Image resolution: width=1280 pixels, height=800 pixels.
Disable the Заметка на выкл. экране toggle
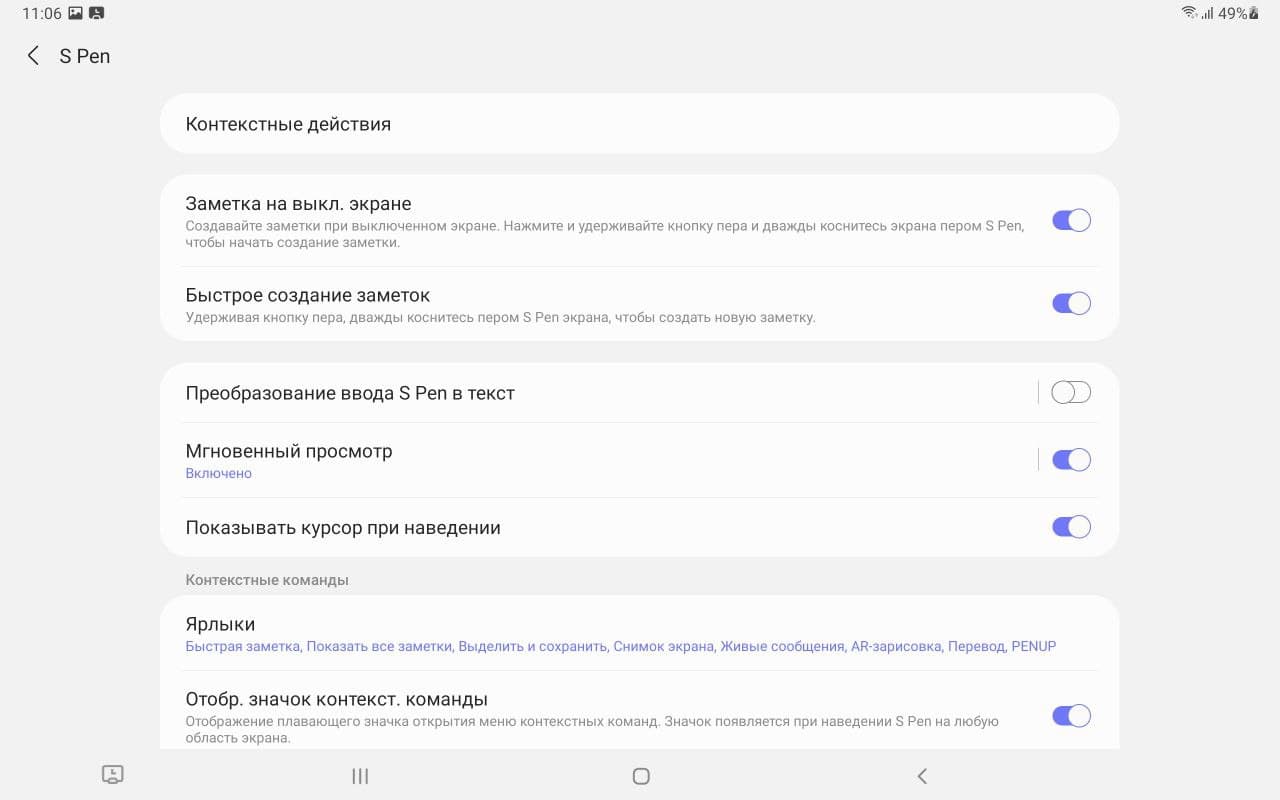(x=1070, y=221)
